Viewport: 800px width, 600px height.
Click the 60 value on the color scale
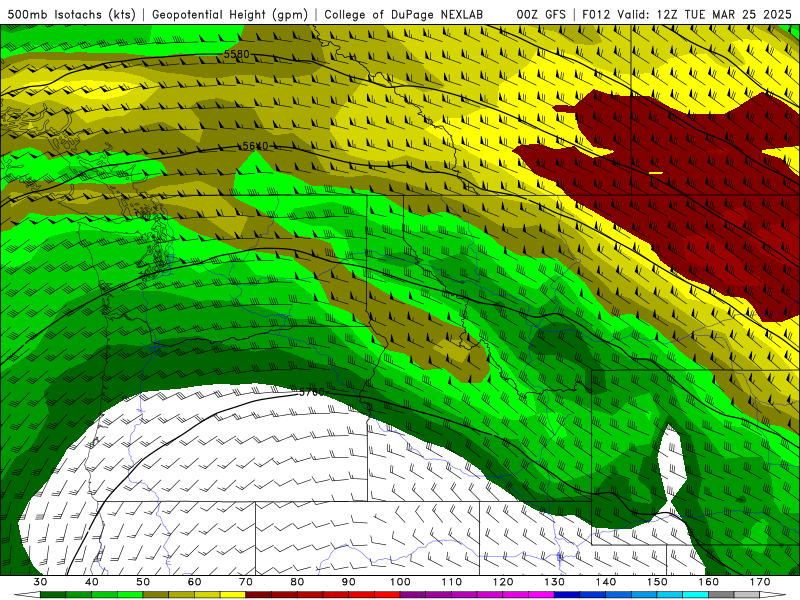coord(194,582)
